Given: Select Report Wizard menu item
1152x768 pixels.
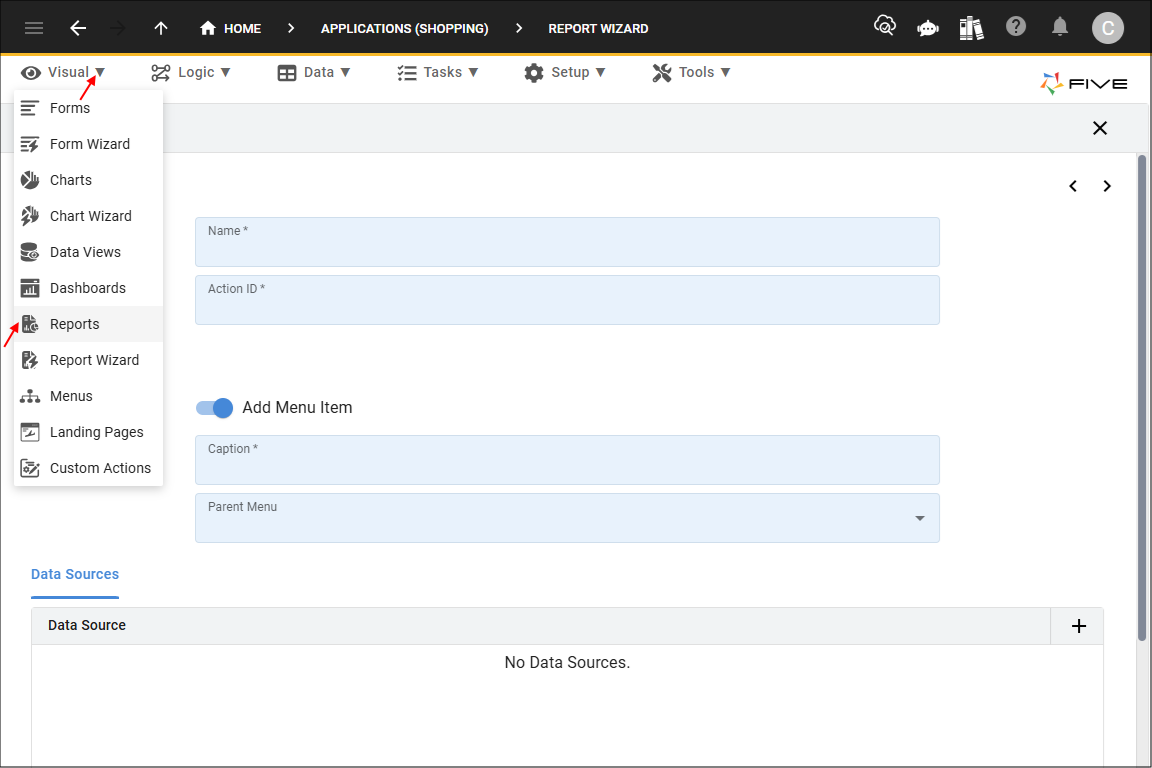Looking at the screenshot, I should pos(88,360).
